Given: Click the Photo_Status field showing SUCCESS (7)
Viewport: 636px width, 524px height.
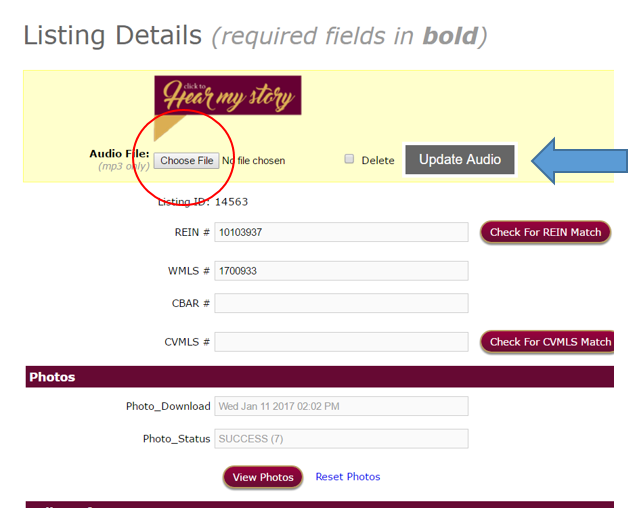Looking at the screenshot, I should [x=341, y=439].
